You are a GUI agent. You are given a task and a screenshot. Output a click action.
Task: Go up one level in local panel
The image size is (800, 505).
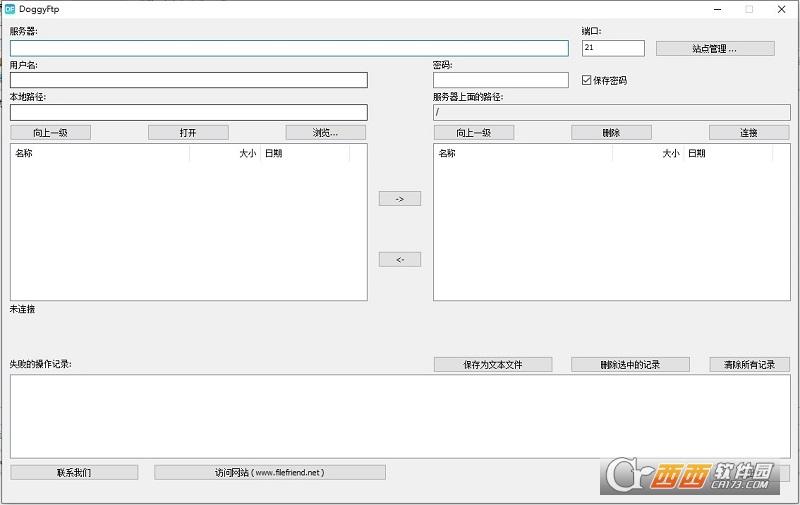click(50, 133)
